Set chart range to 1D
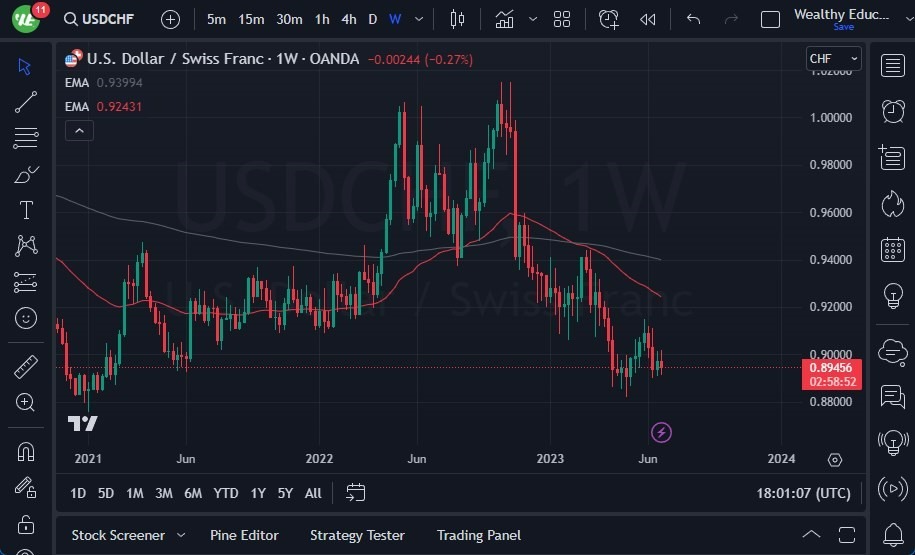915x555 pixels. [78, 493]
